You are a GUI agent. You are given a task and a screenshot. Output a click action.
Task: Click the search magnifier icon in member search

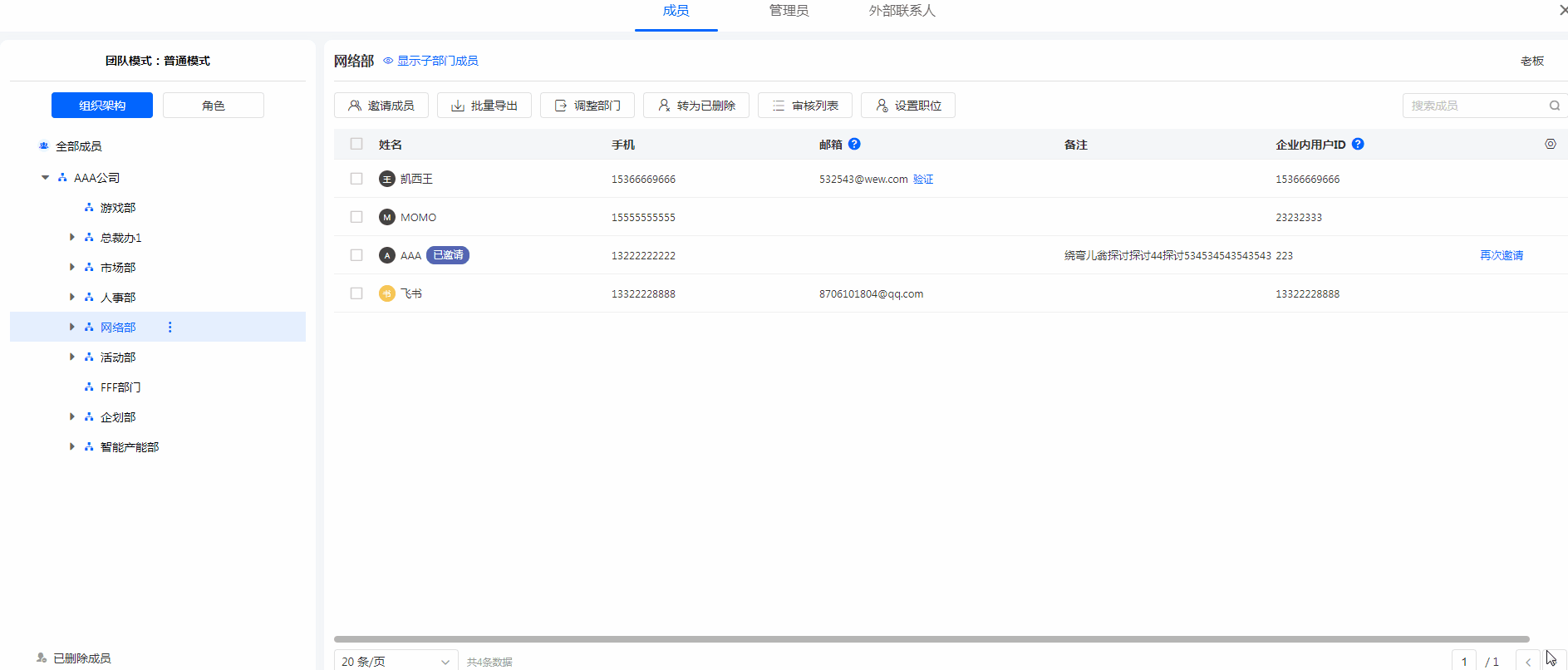pyautogui.click(x=1554, y=106)
